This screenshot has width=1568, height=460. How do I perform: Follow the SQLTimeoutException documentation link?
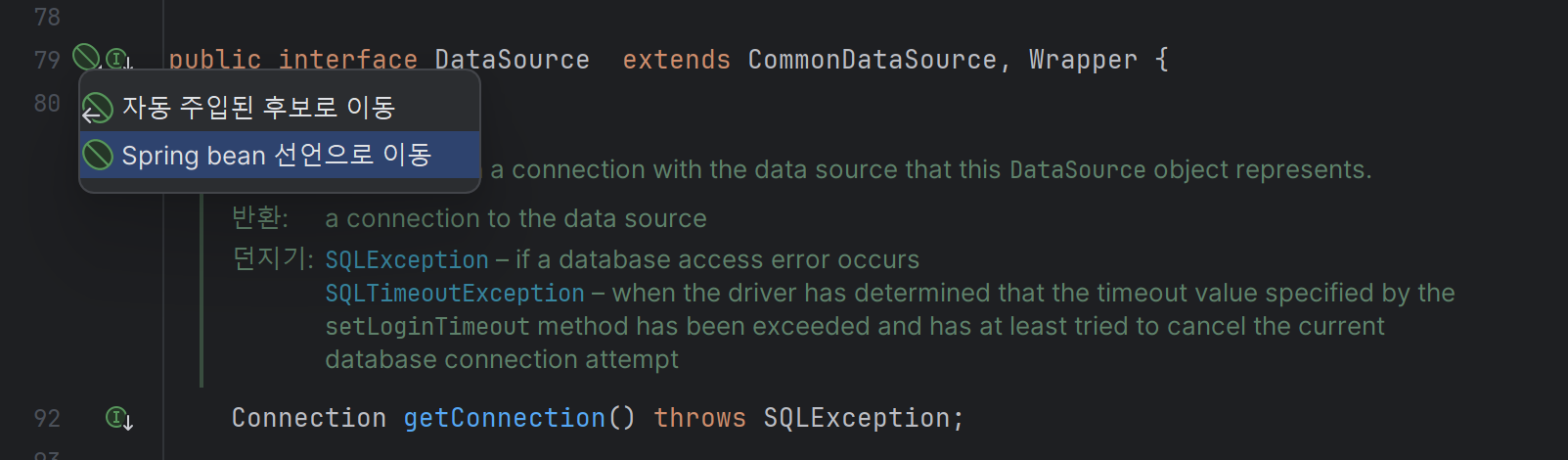(x=455, y=293)
